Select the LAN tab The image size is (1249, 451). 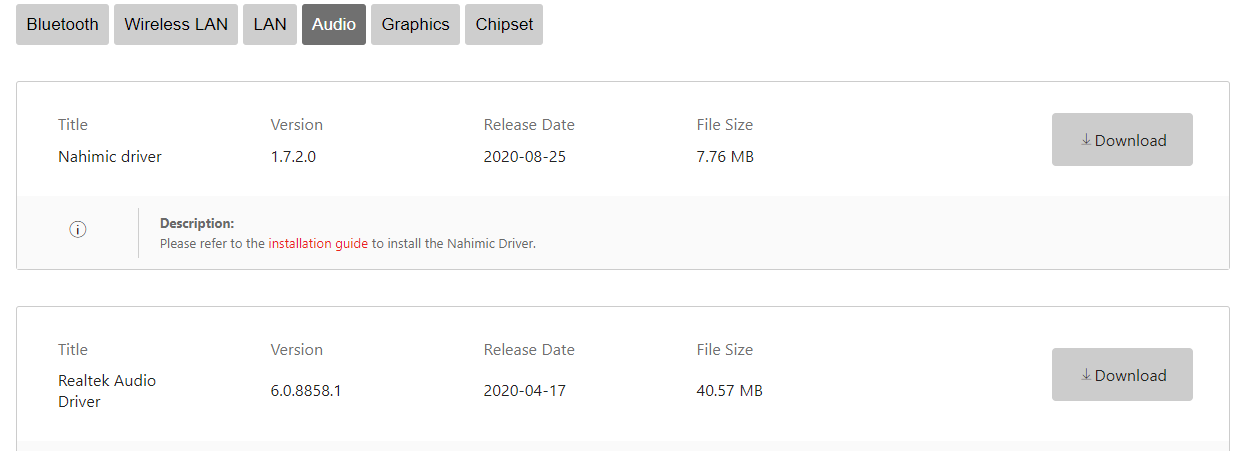270,25
